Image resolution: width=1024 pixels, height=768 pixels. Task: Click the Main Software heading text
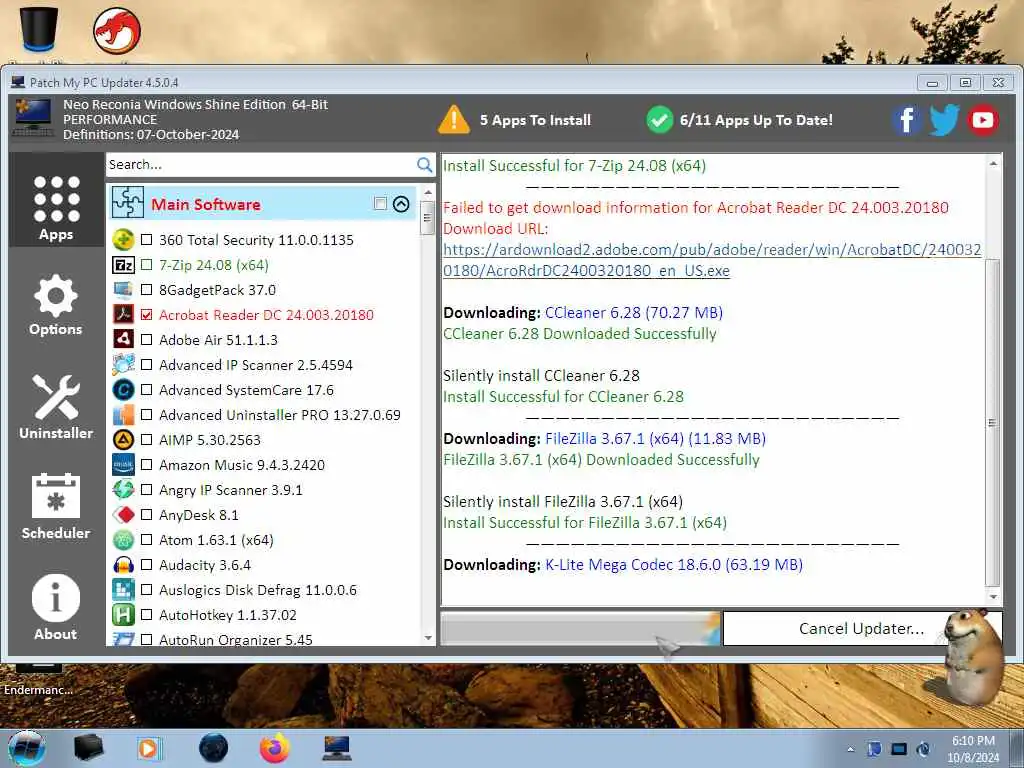206,204
